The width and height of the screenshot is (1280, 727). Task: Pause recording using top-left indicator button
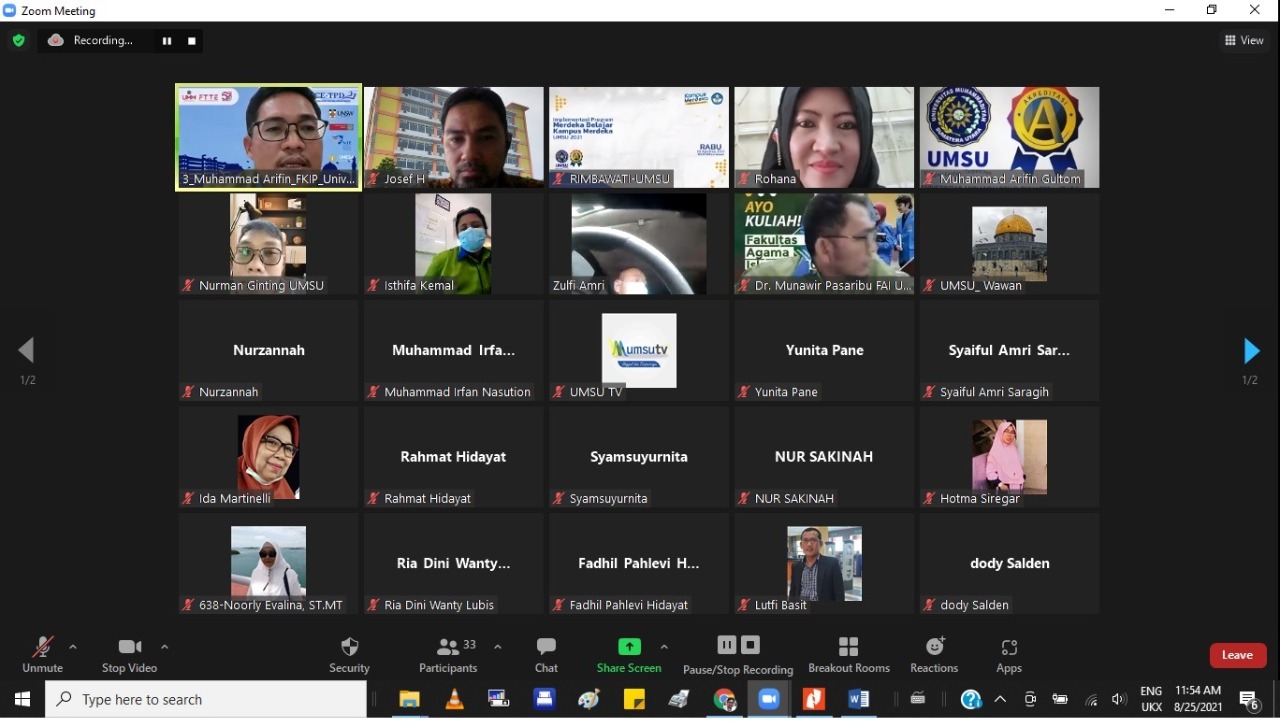pyautogui.click(x=167, y=41)
